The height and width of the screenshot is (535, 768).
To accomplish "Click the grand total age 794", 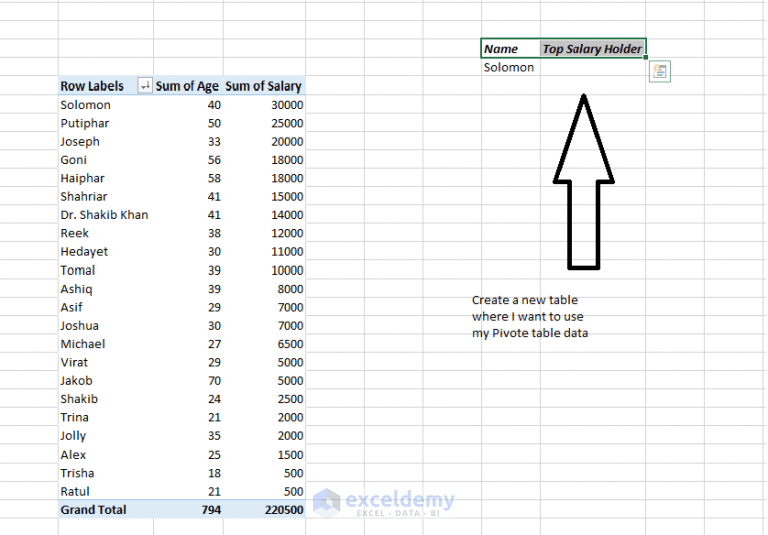I will click(211, 510).
